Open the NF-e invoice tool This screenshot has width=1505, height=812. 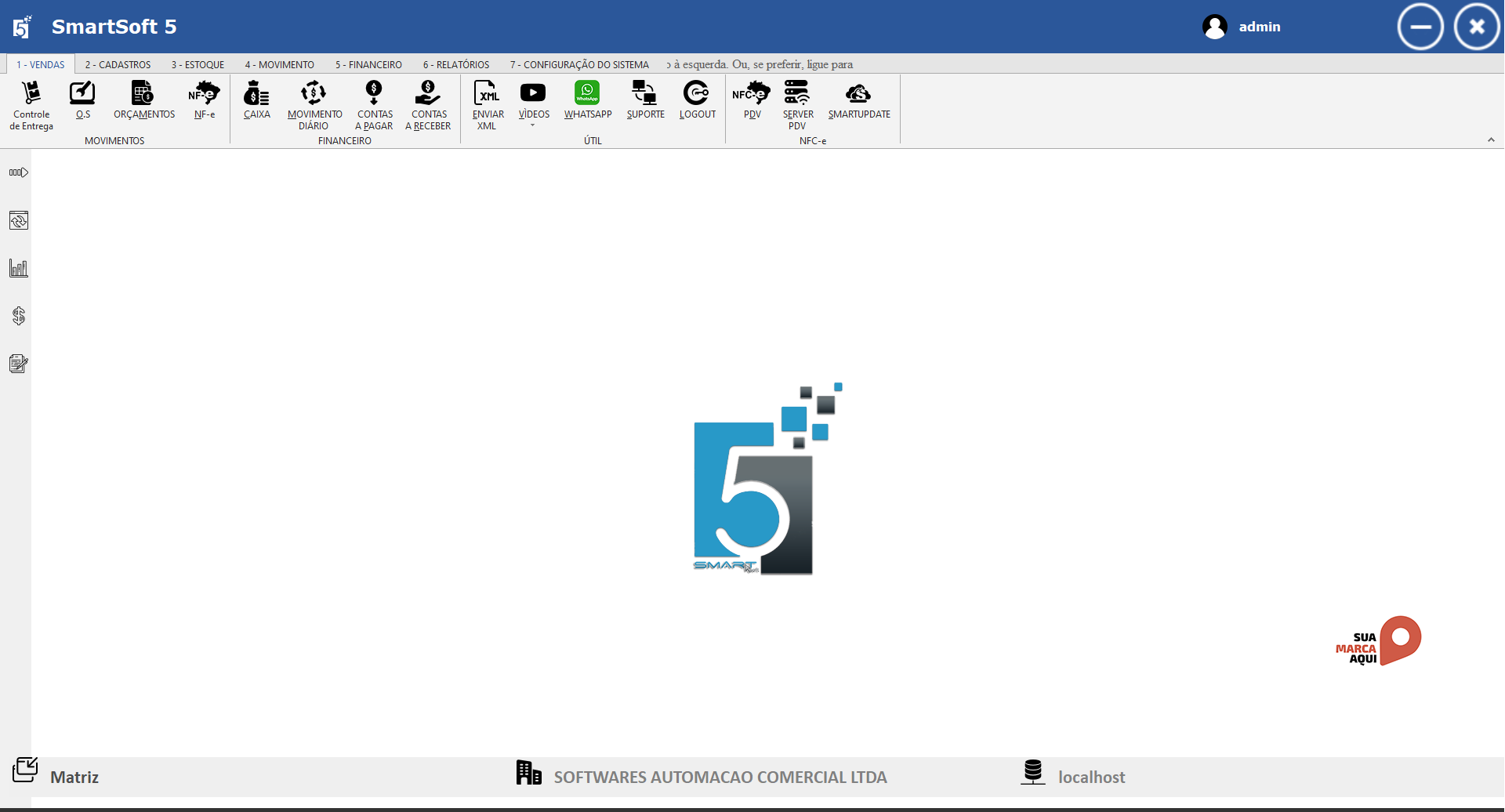(x=205, y=100)
